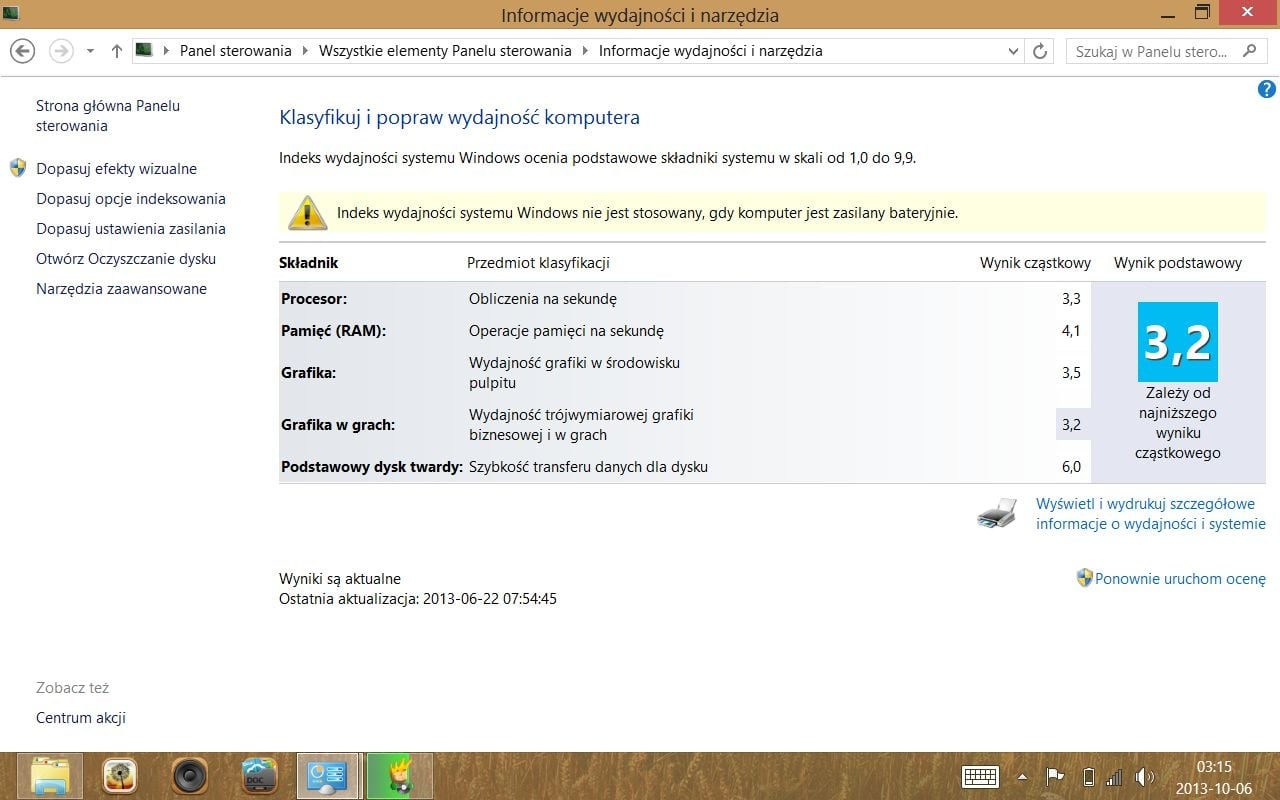Viewport: 1280px width, 800px height.
Task: Open Dopasuj efekty wizualne
Action: (116, 169)
